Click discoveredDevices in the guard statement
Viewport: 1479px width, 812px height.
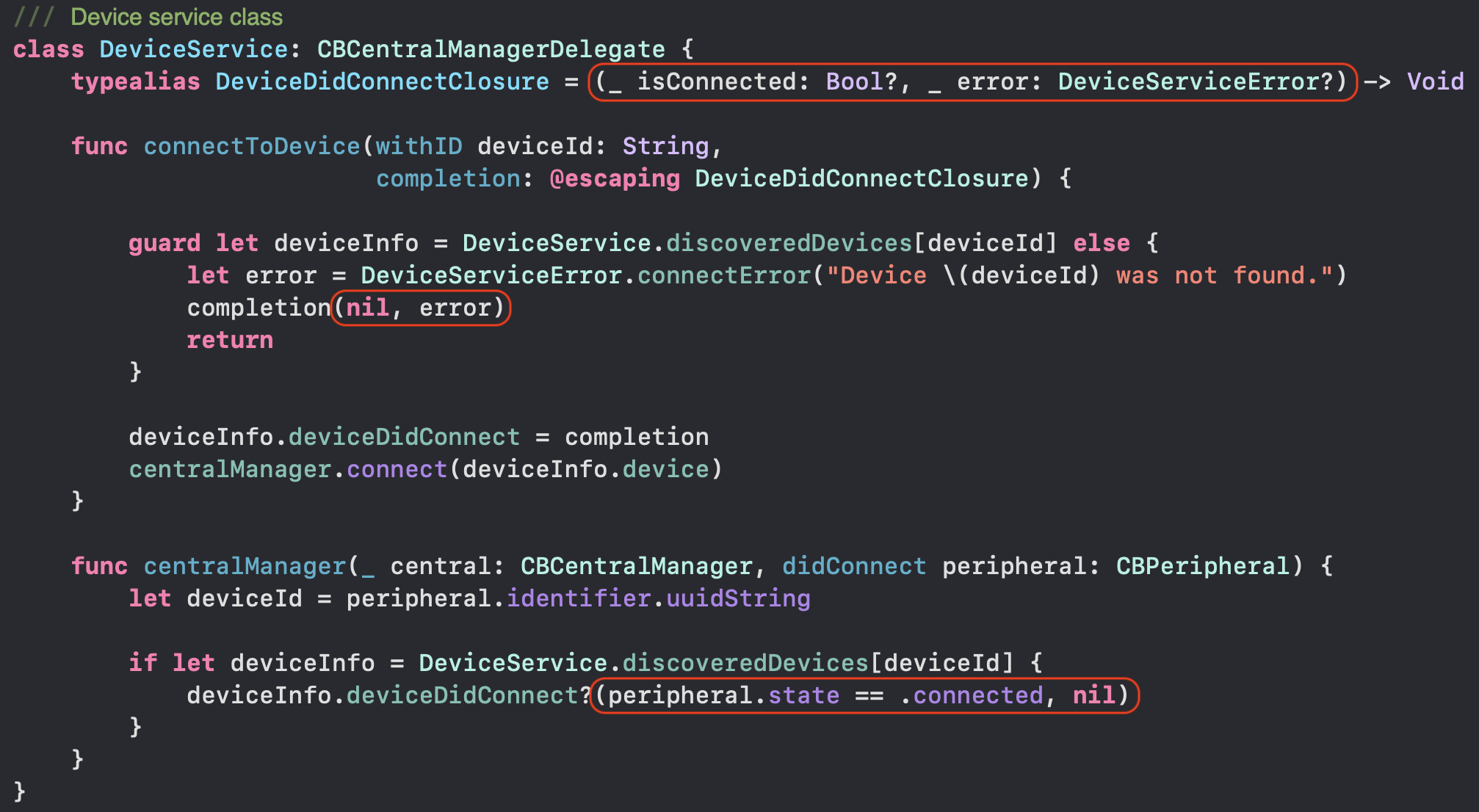789,243
